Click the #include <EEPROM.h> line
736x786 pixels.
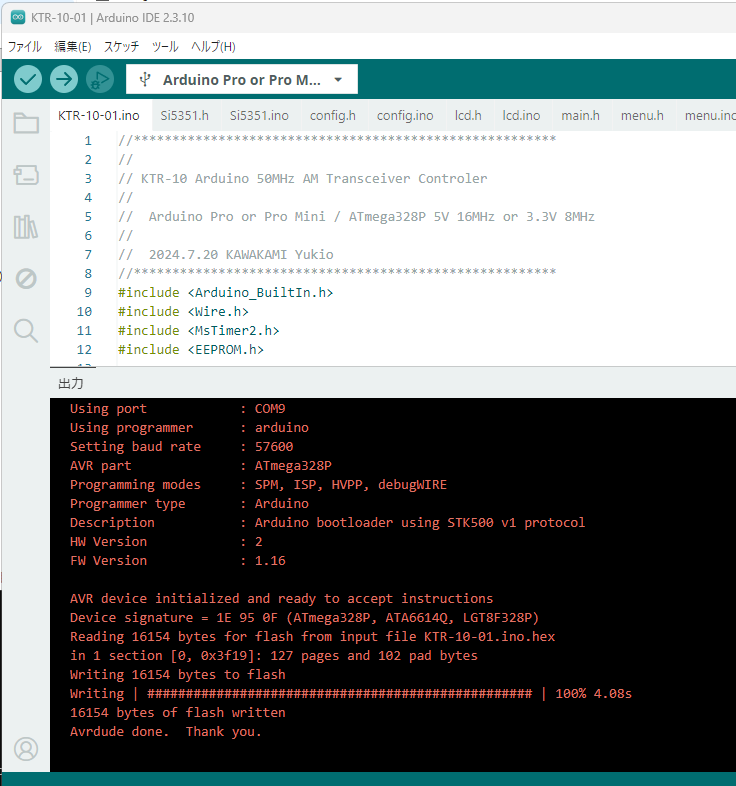tap(191, 350)
